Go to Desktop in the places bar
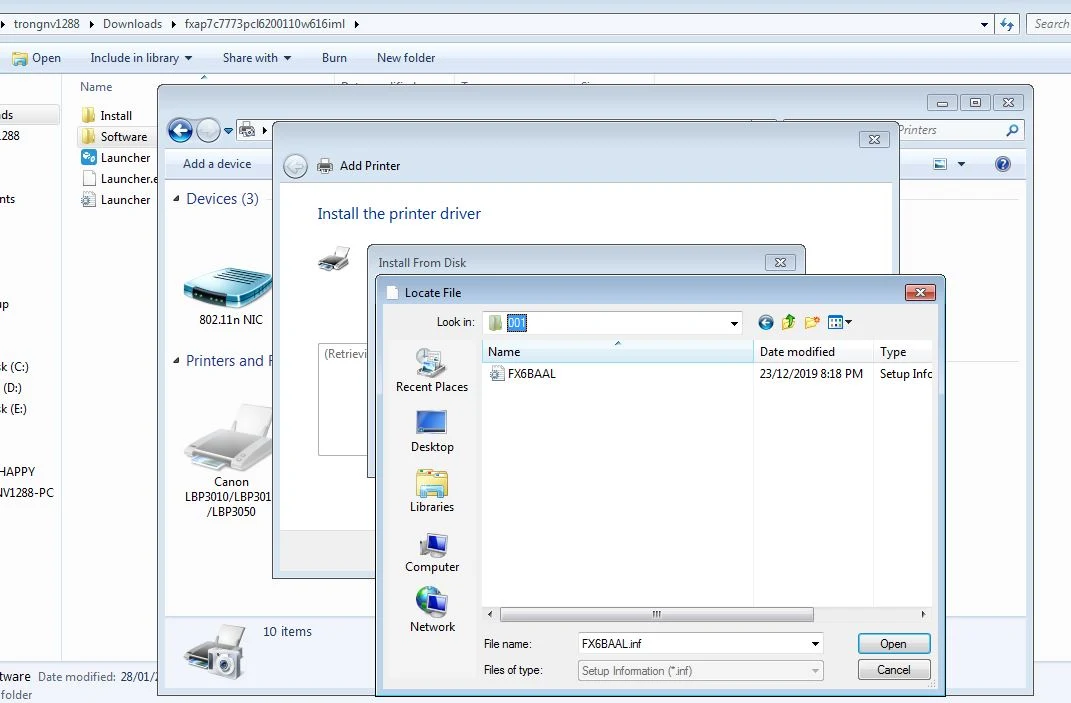Screen dimensions: 1071x703 (432, 430)
